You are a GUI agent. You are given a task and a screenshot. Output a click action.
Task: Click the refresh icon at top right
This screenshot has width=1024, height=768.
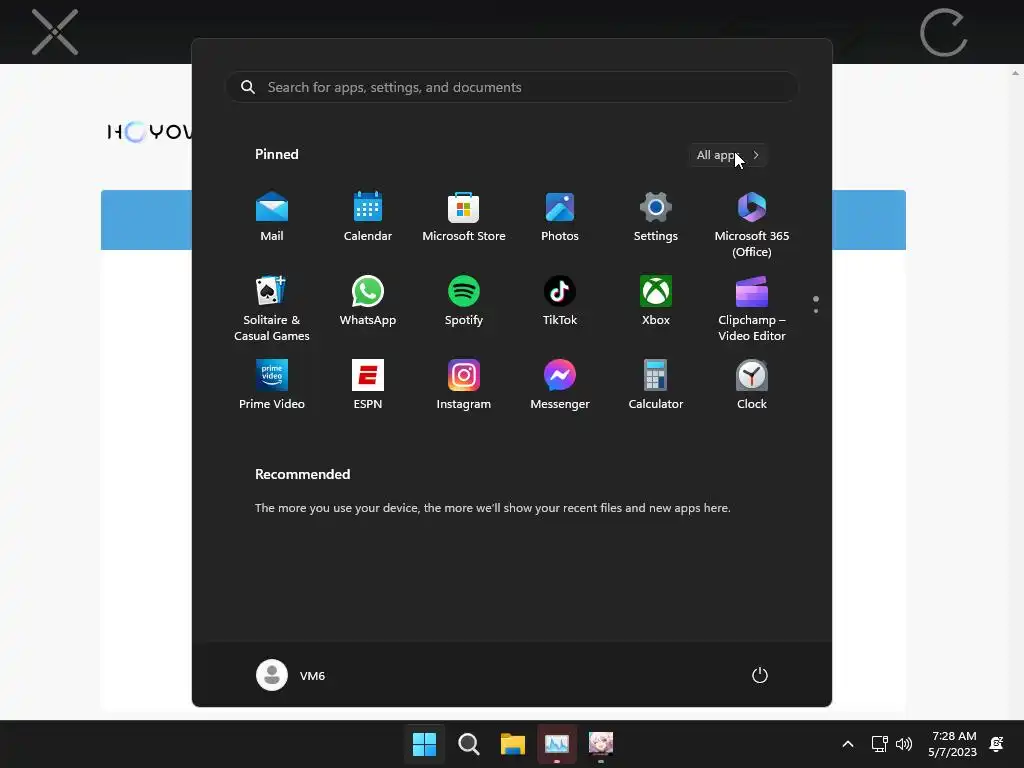[944, 32]
